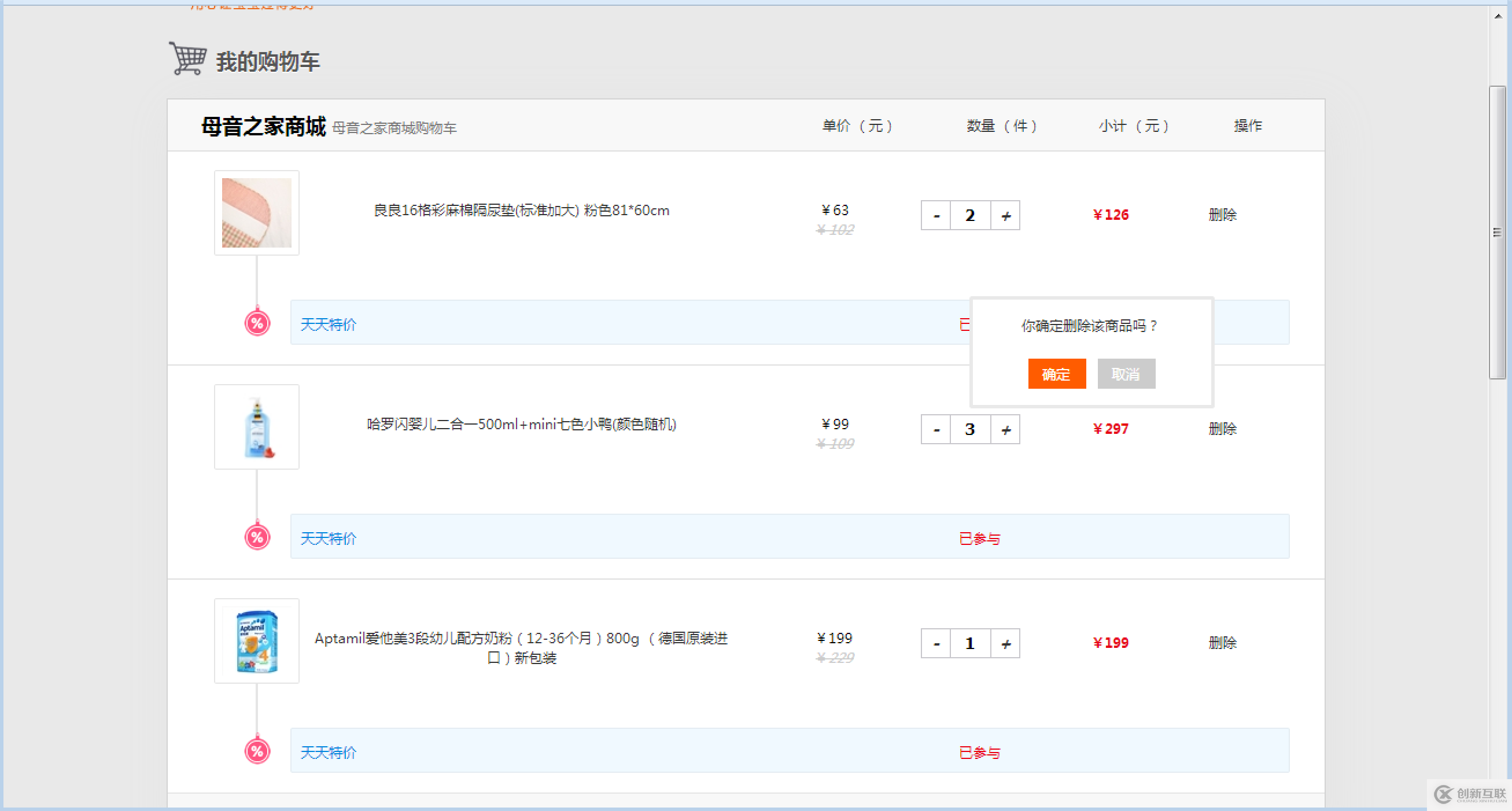Image resolution: width=1512 pixels, height=811 pixels.
Task: Click the 哈罗闪 baby wash thumbnail
Action: tap(256, 427)
